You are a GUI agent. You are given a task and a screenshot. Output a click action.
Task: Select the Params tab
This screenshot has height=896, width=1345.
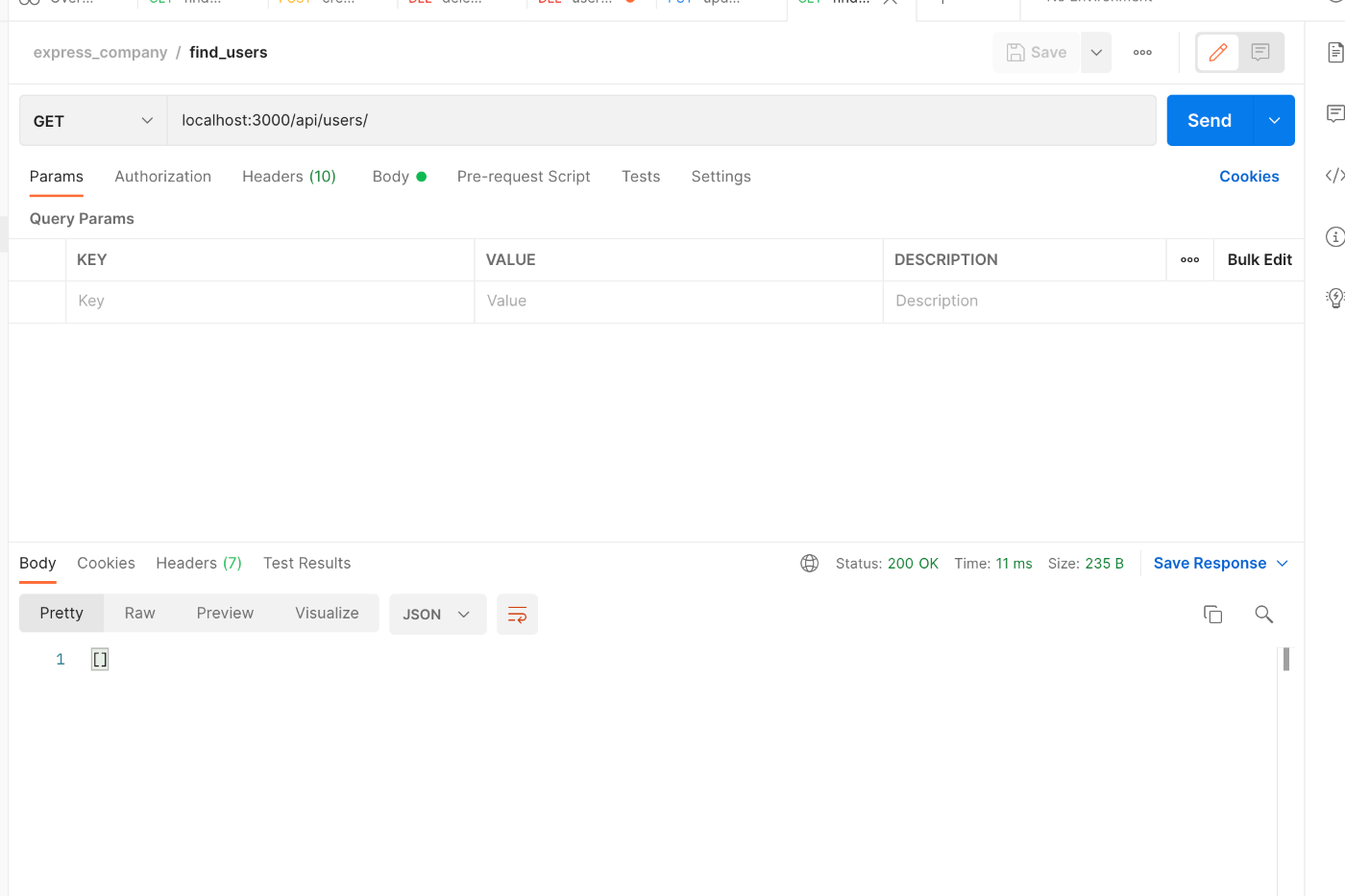(x=57, y=177)
